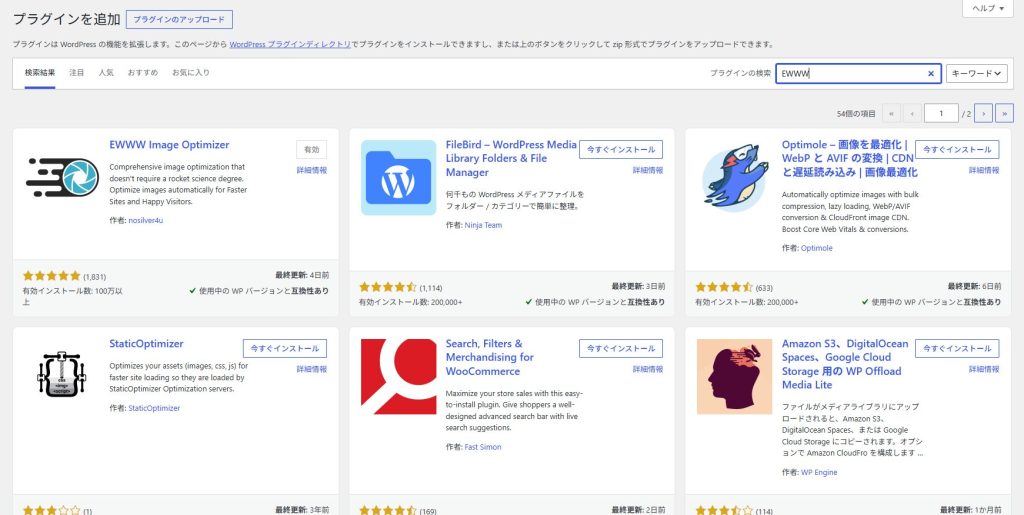Open the Amazon S3 WP Offload Media title

point(844,364)
